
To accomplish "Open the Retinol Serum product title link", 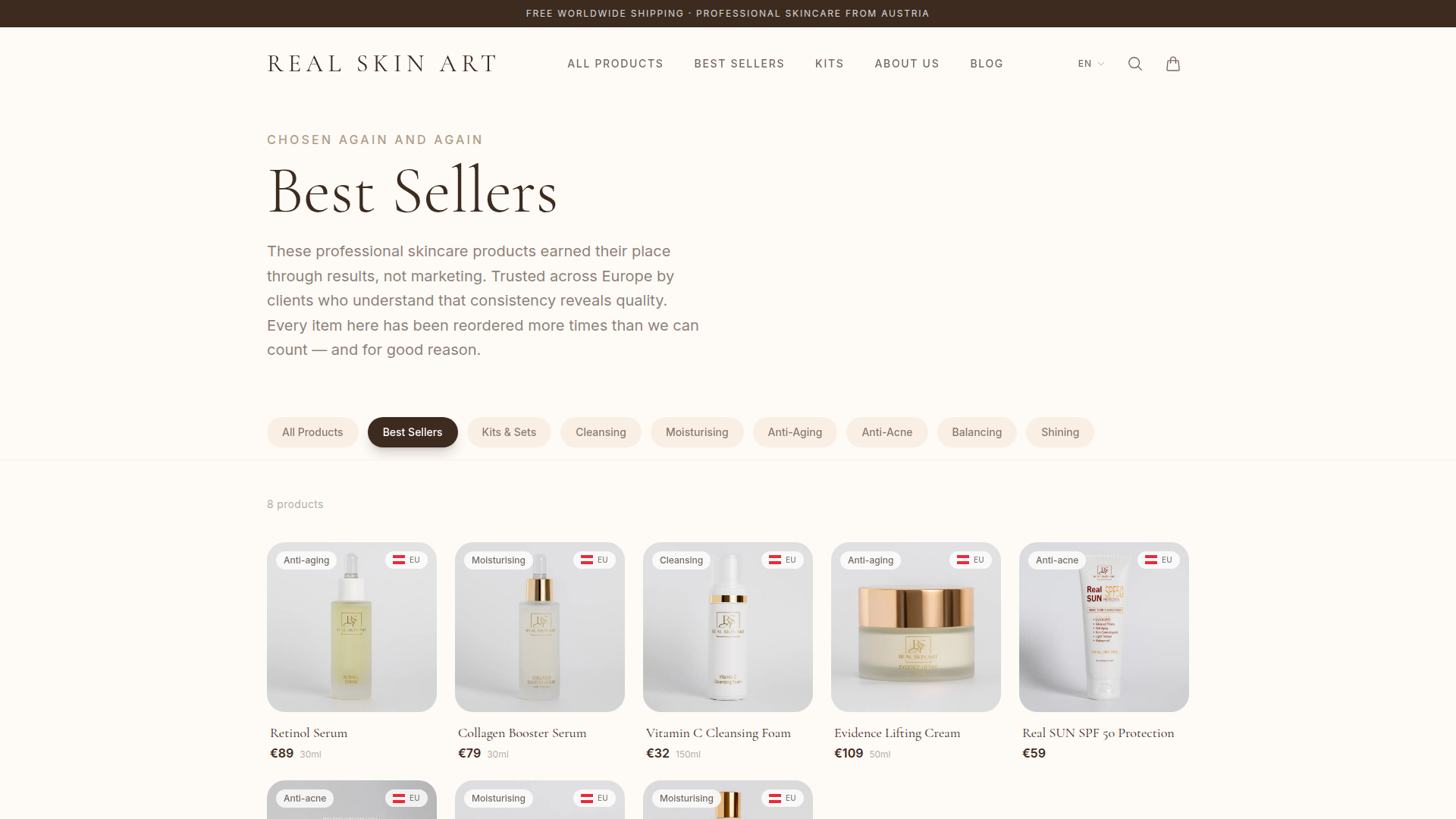I will tap(309, 733).
